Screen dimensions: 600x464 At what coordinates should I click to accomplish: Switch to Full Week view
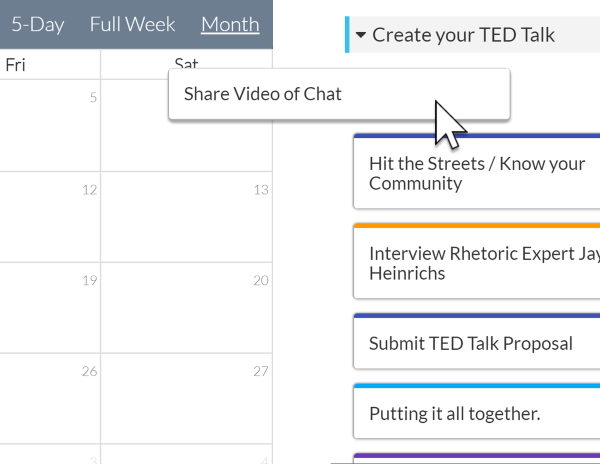(132, 24)
